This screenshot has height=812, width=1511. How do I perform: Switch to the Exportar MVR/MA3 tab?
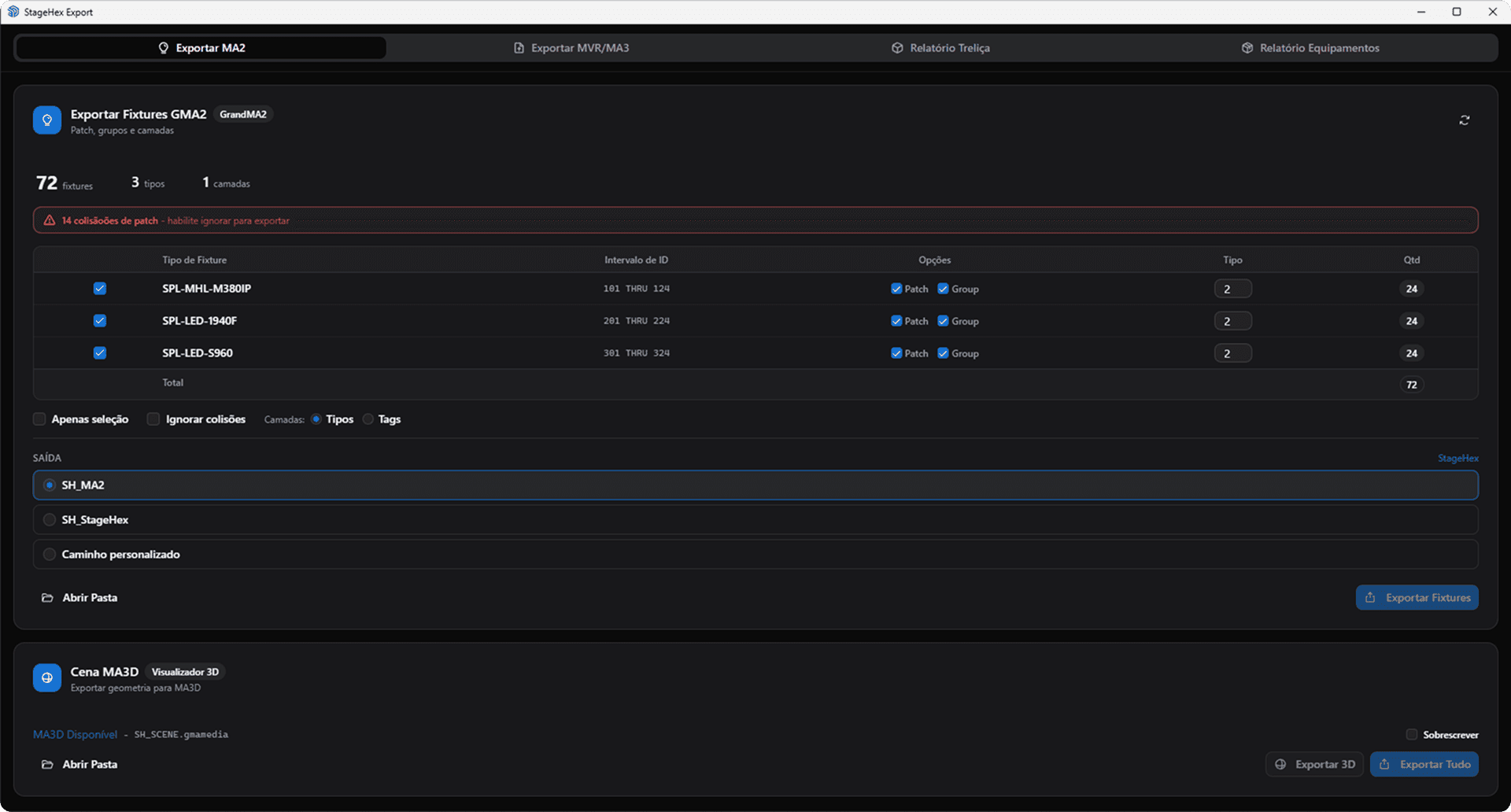572,47
